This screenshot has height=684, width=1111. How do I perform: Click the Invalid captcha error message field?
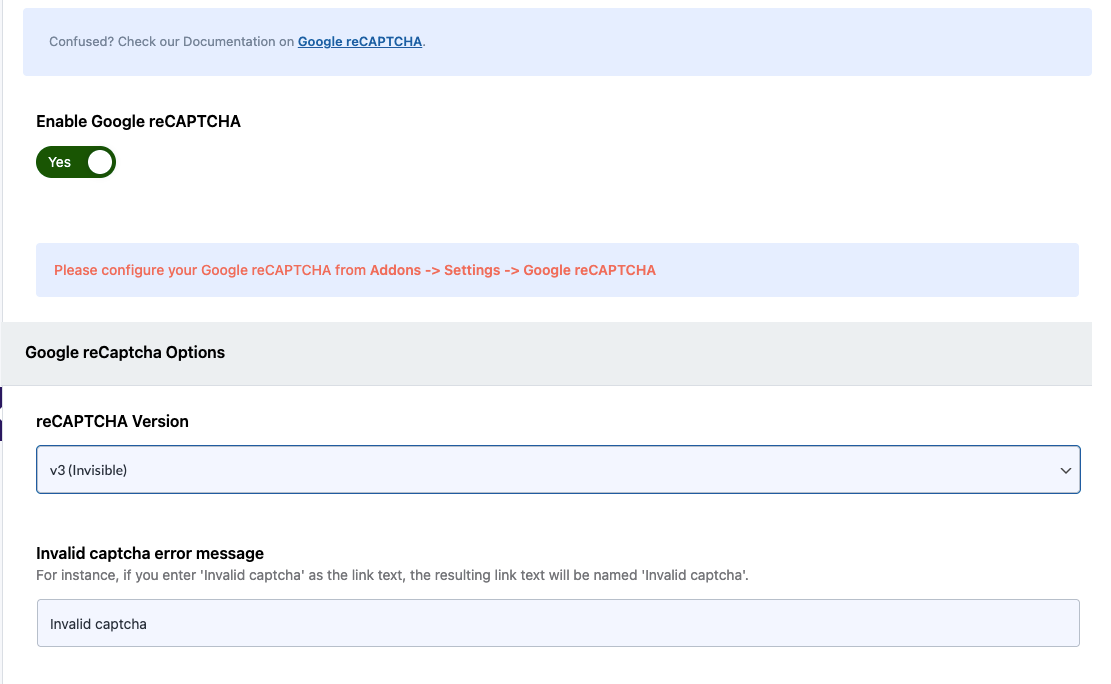coord(558,624)
